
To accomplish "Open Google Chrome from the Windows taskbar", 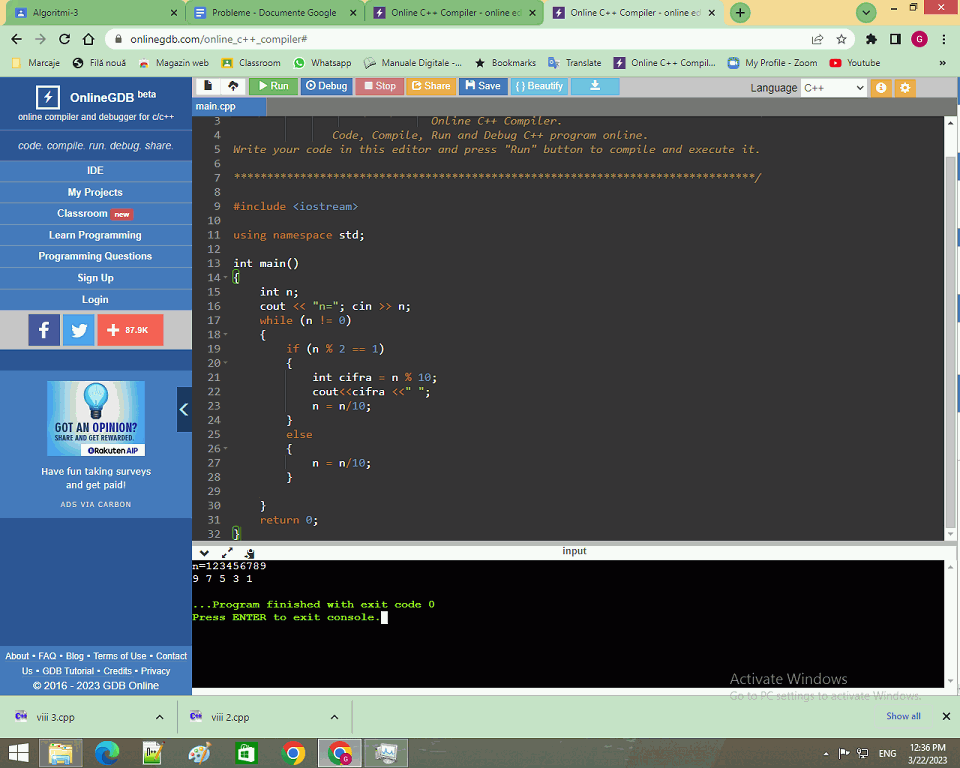I will click(x=293, y=752).
